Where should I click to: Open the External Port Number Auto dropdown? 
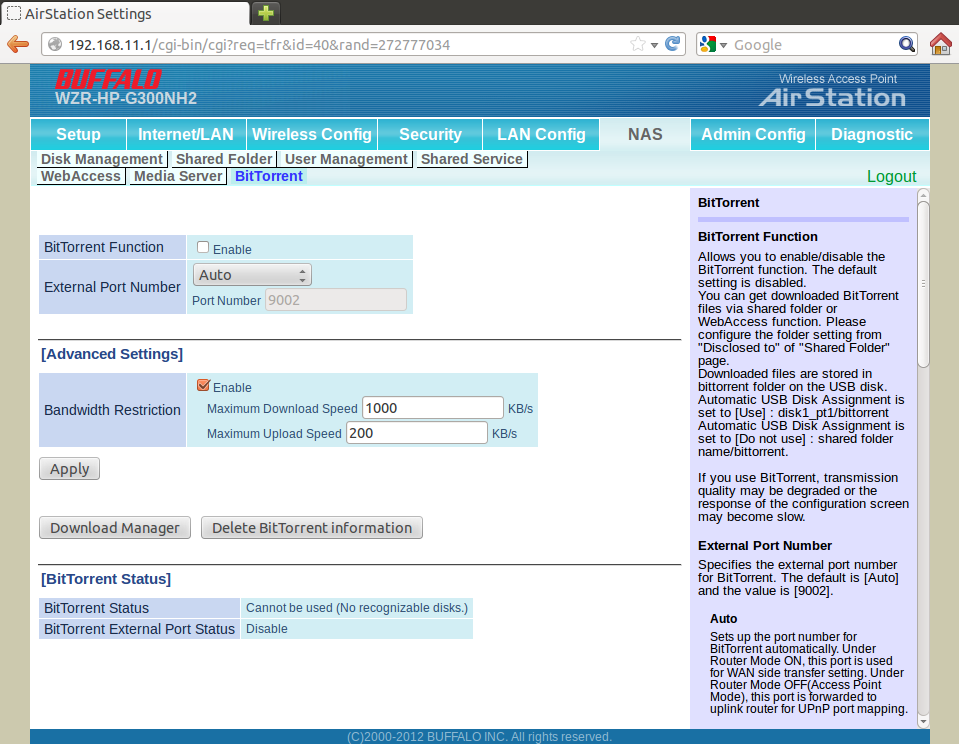click(x=252, y=275)
